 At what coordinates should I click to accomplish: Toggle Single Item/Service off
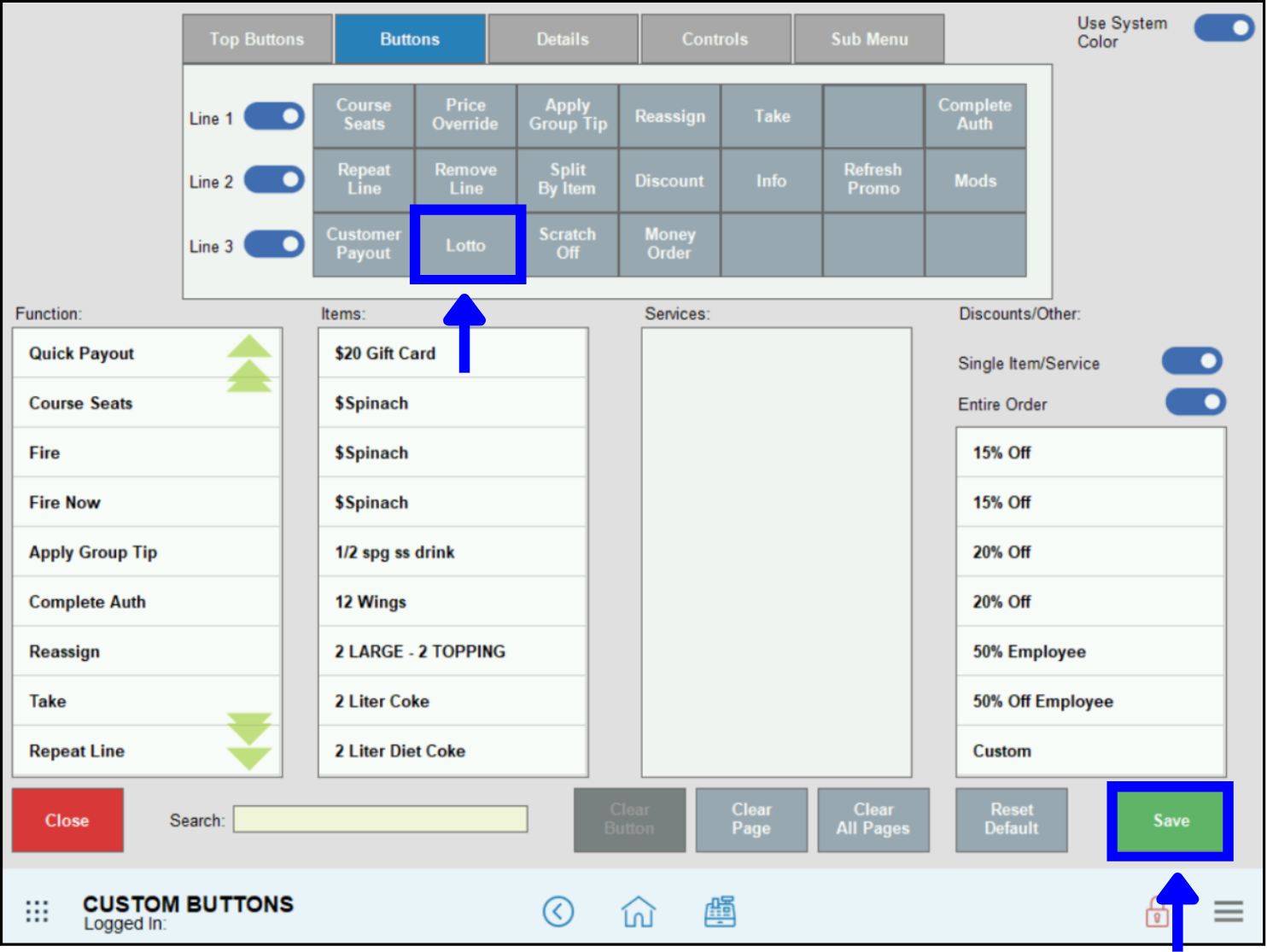[x=1192, y=361]
